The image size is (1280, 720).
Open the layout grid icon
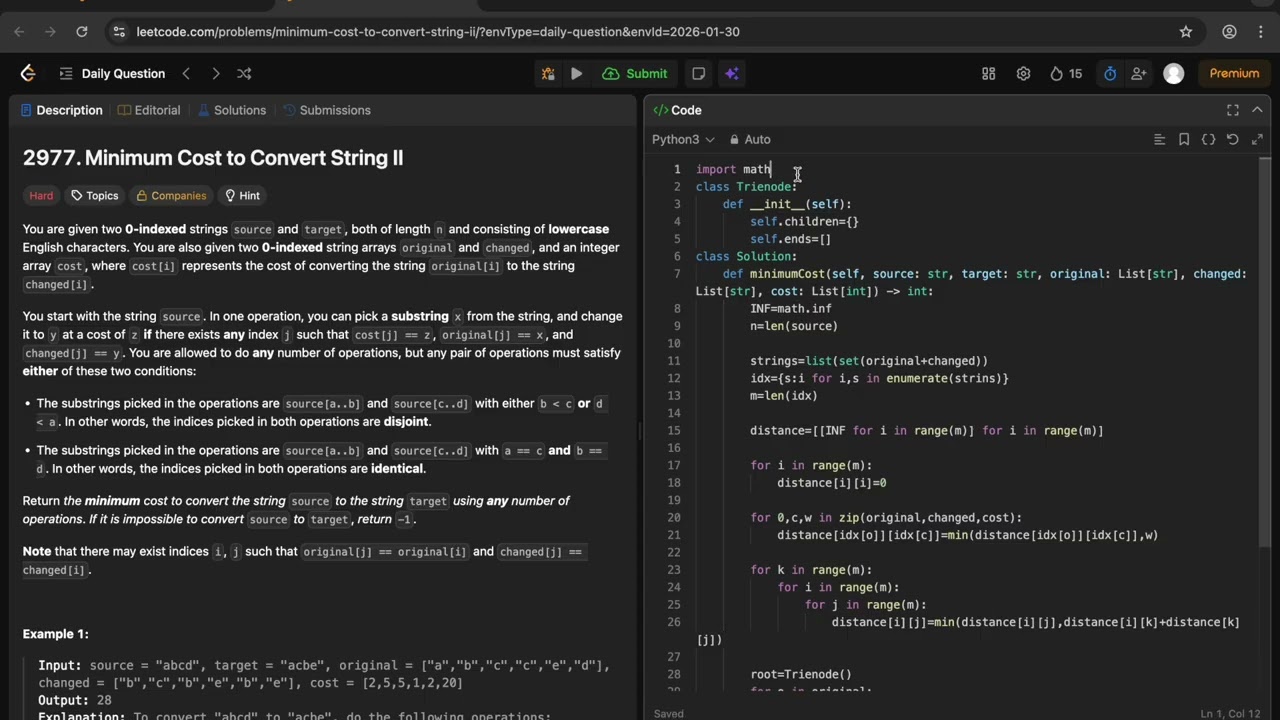tap(989, 73)
